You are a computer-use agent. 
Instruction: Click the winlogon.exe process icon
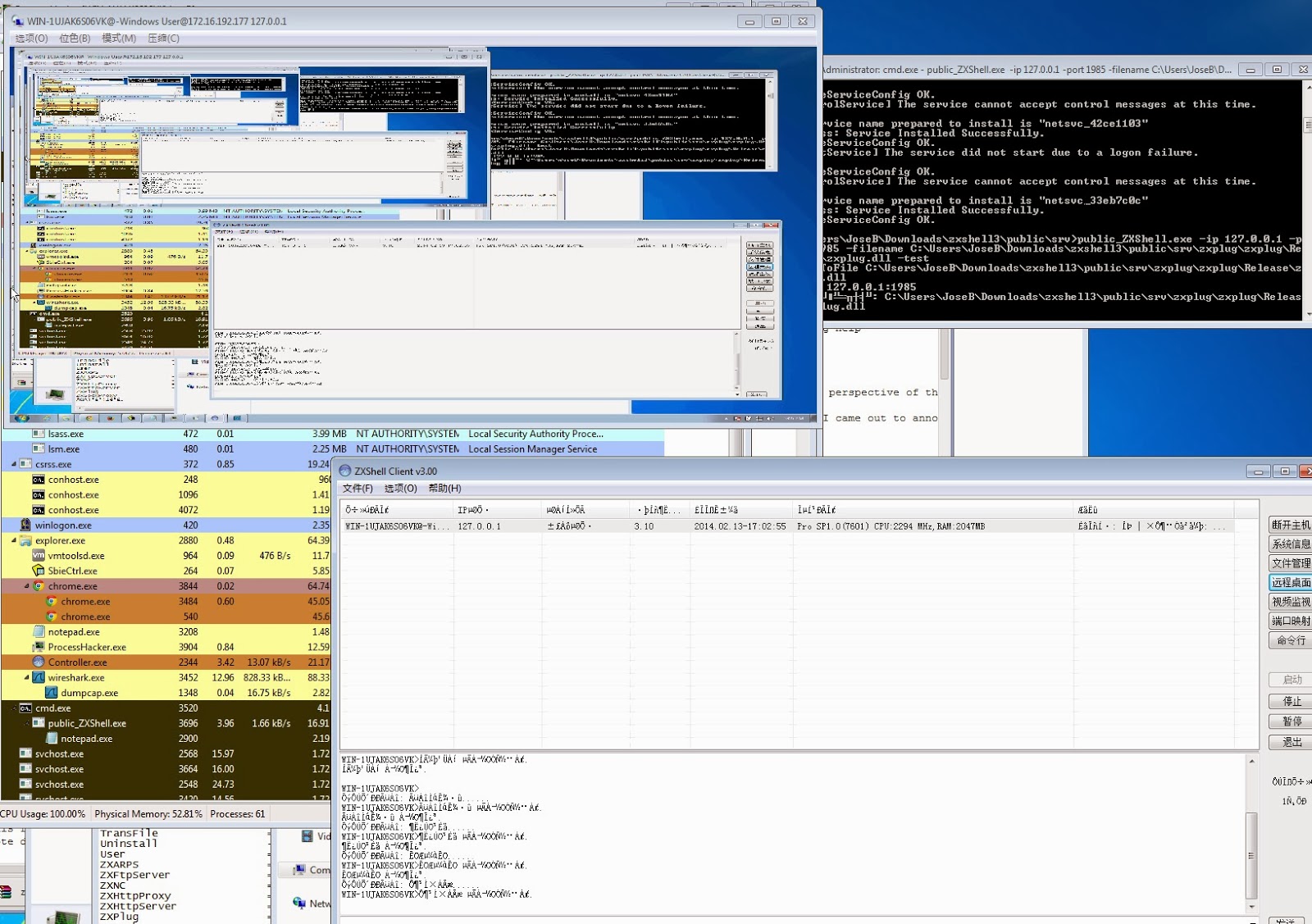point(25,526)
